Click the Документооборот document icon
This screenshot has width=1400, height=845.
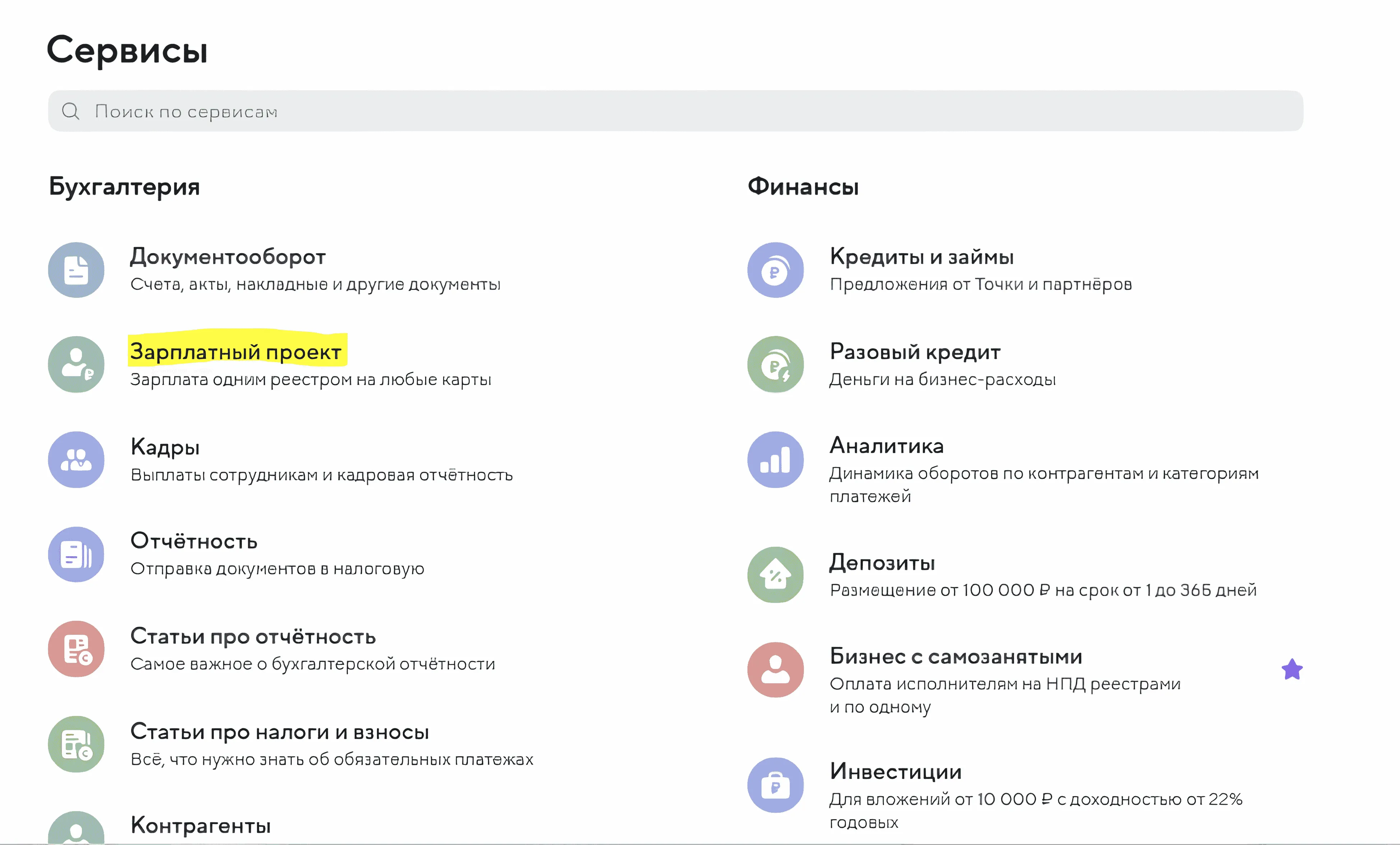click(76, 270)
